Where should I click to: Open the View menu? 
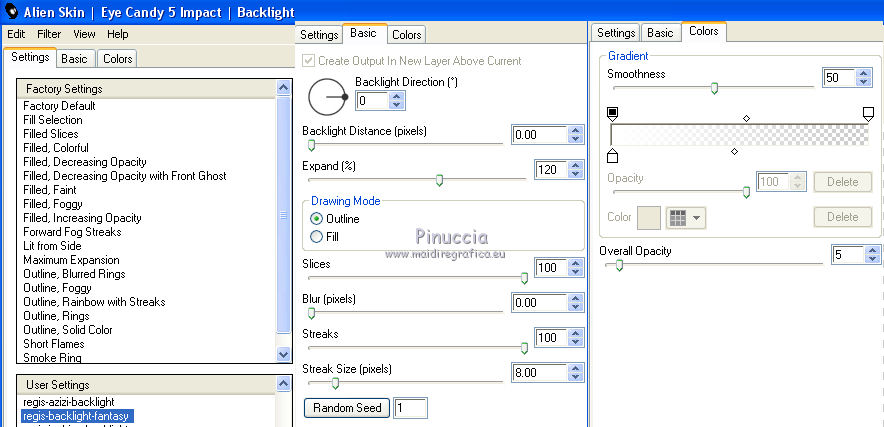[84, 34]
